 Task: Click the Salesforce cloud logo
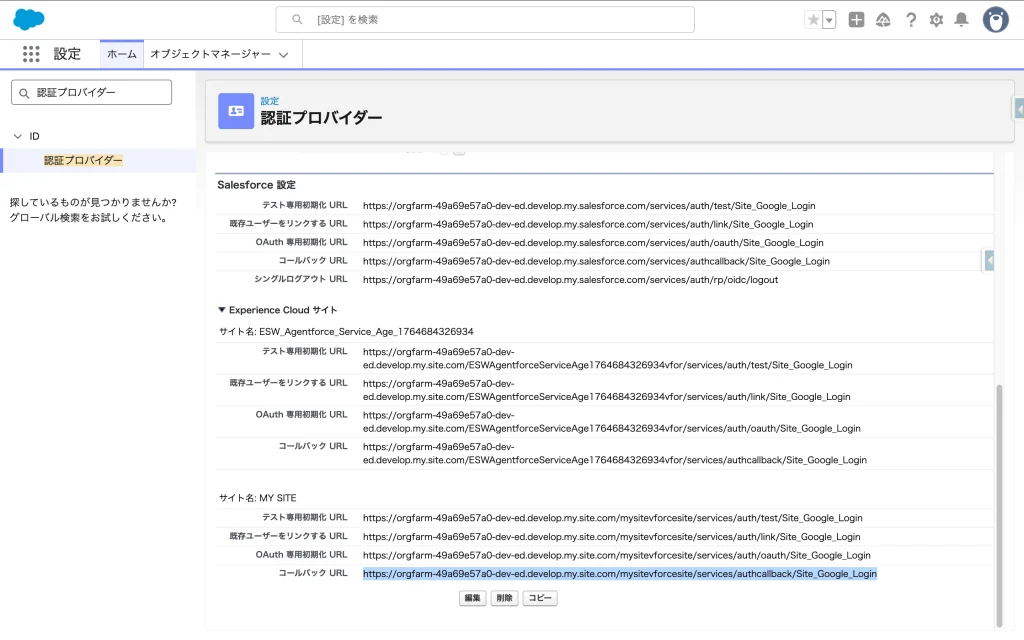tap(29, 19)
